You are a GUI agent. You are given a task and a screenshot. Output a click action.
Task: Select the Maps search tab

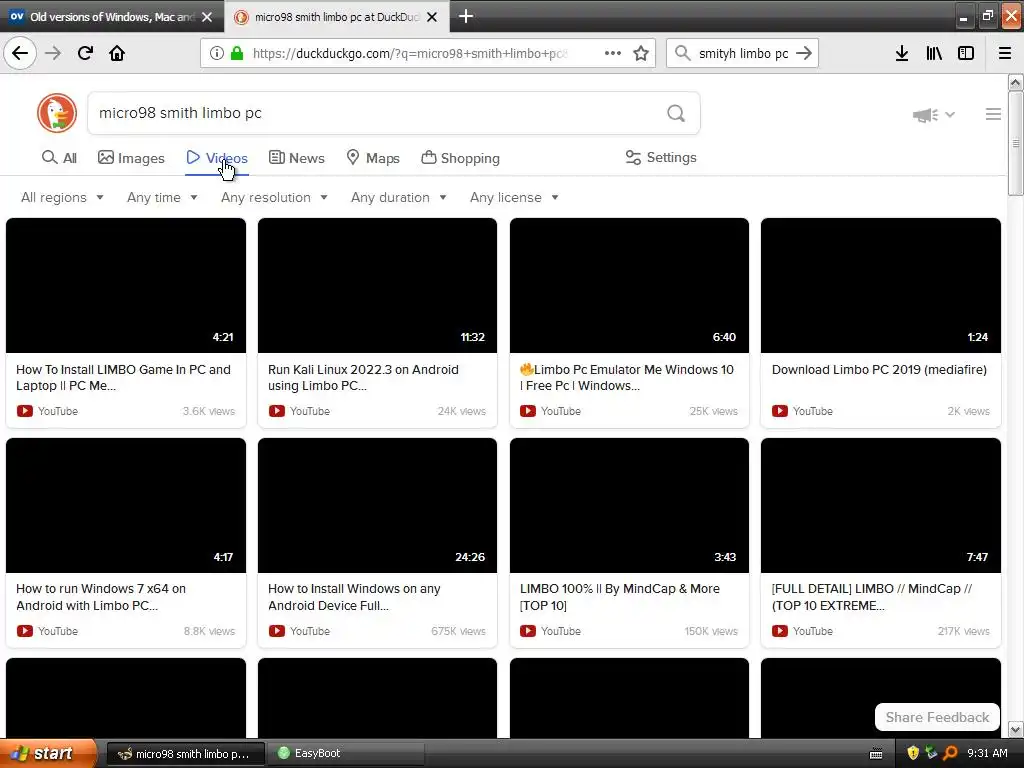(x=373, y=158)
